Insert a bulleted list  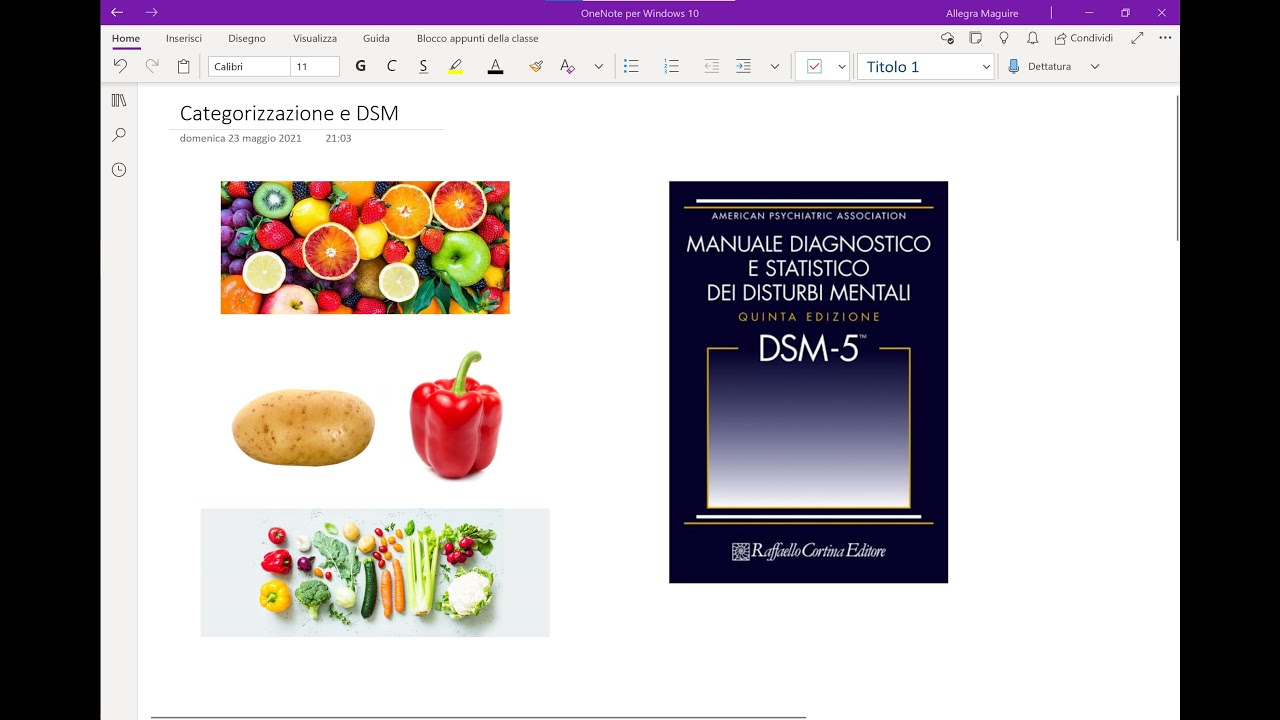tap(631, 66)
